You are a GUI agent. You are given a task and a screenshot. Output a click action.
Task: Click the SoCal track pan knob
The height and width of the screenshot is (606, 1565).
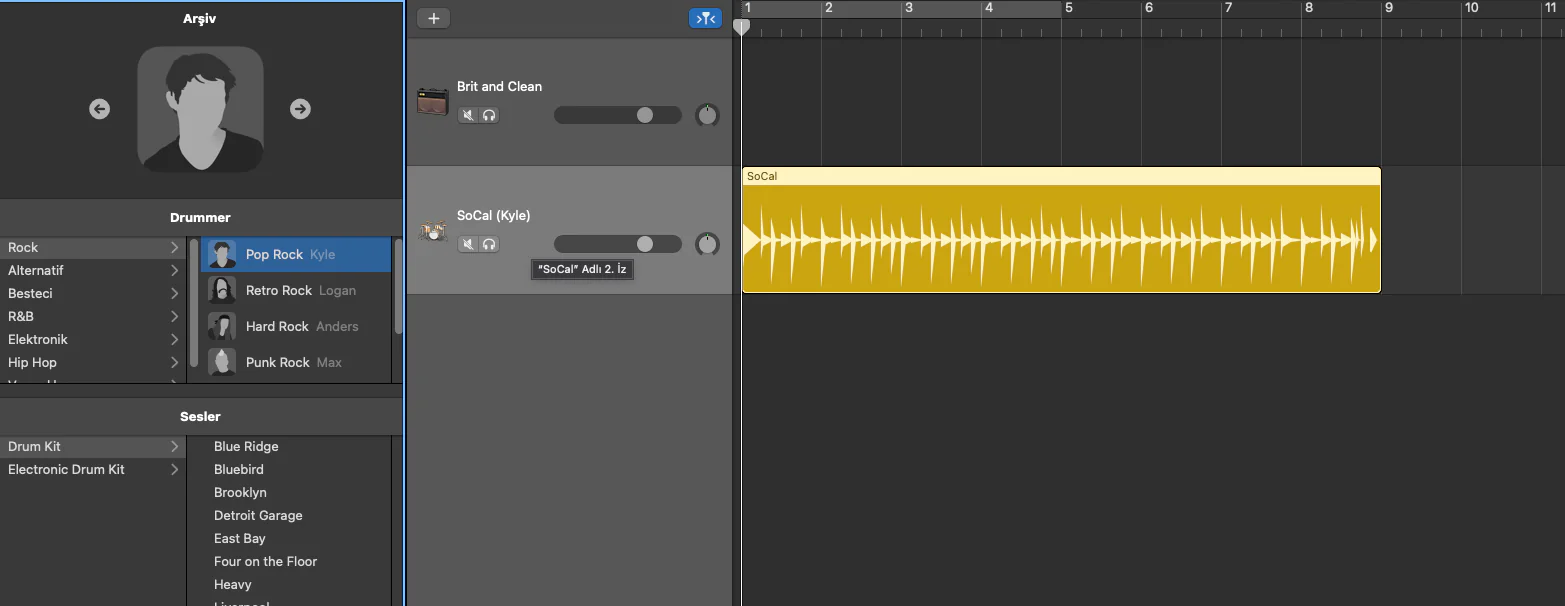pyautogui.click(x=707, y=244)
